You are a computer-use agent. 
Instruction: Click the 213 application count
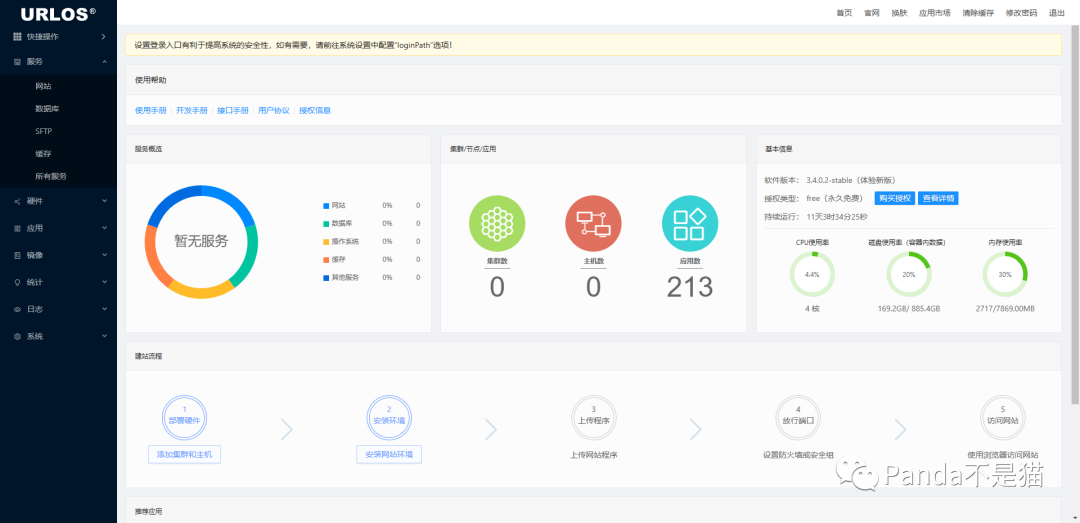689,287
